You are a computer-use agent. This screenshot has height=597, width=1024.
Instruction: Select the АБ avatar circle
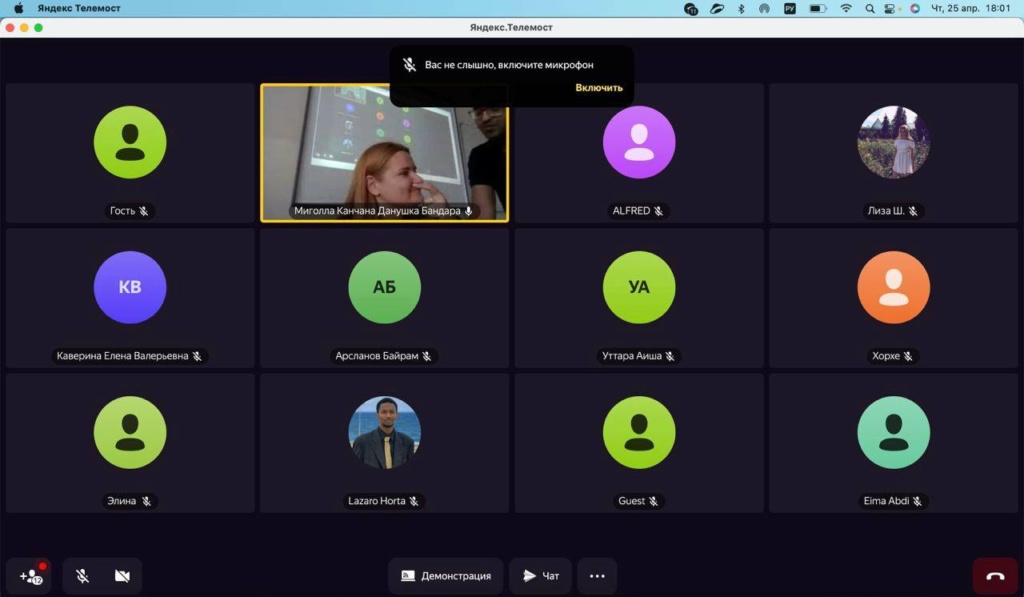[x=384, y=287]
